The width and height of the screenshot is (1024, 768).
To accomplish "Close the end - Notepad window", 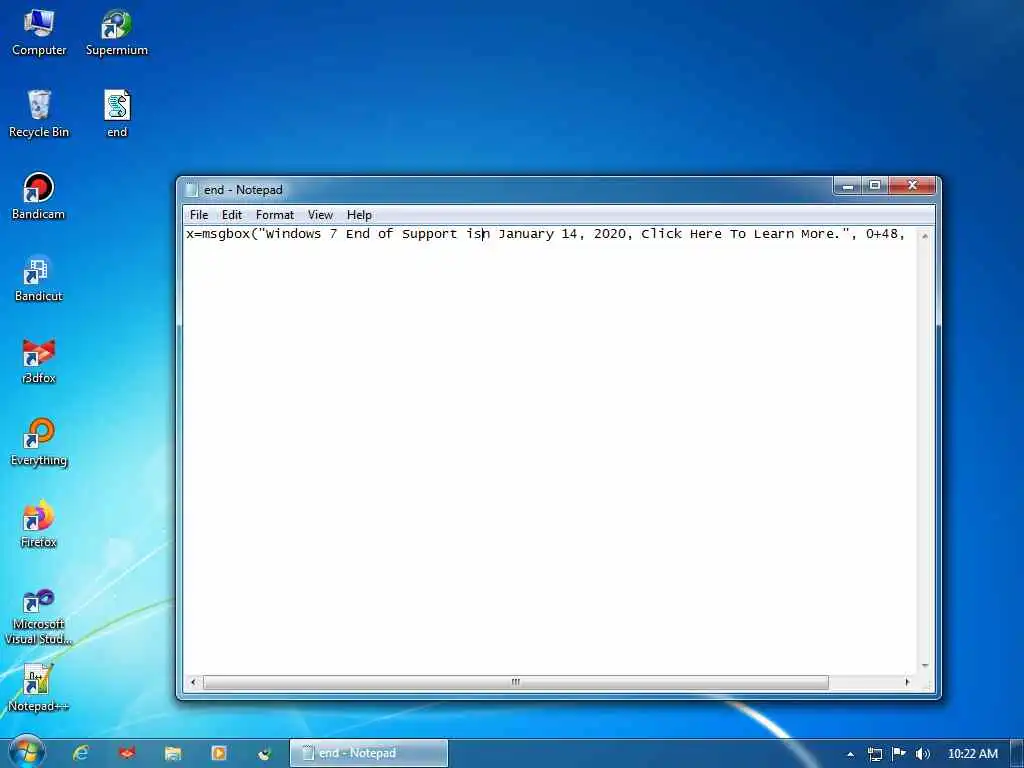I will 912,186.
